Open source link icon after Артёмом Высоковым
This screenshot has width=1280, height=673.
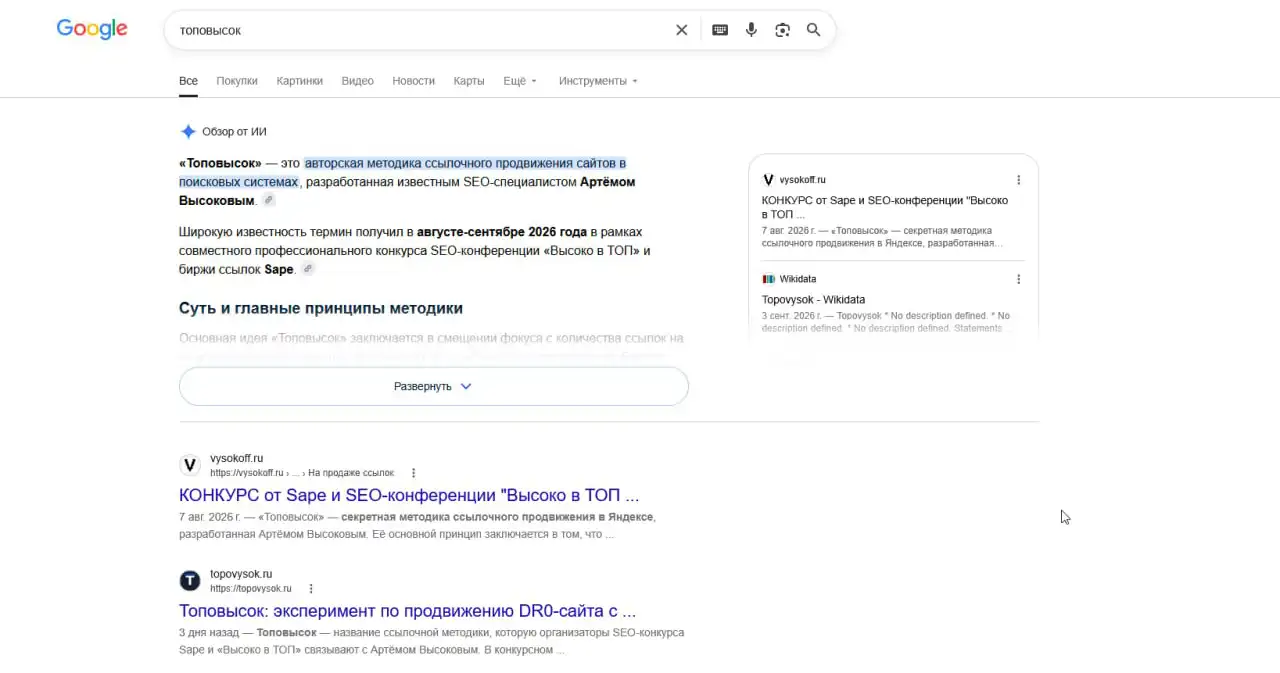click(269, 200)
